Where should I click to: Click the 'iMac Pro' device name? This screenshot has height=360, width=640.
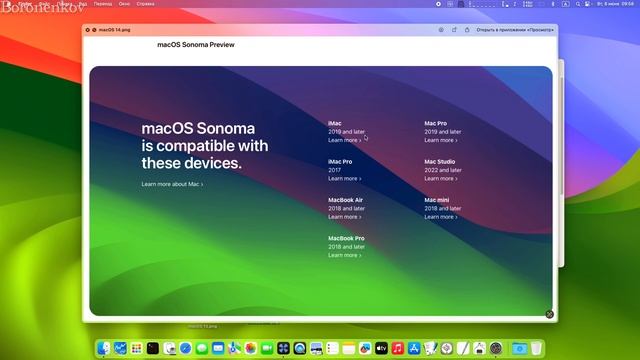pos(340,162)
